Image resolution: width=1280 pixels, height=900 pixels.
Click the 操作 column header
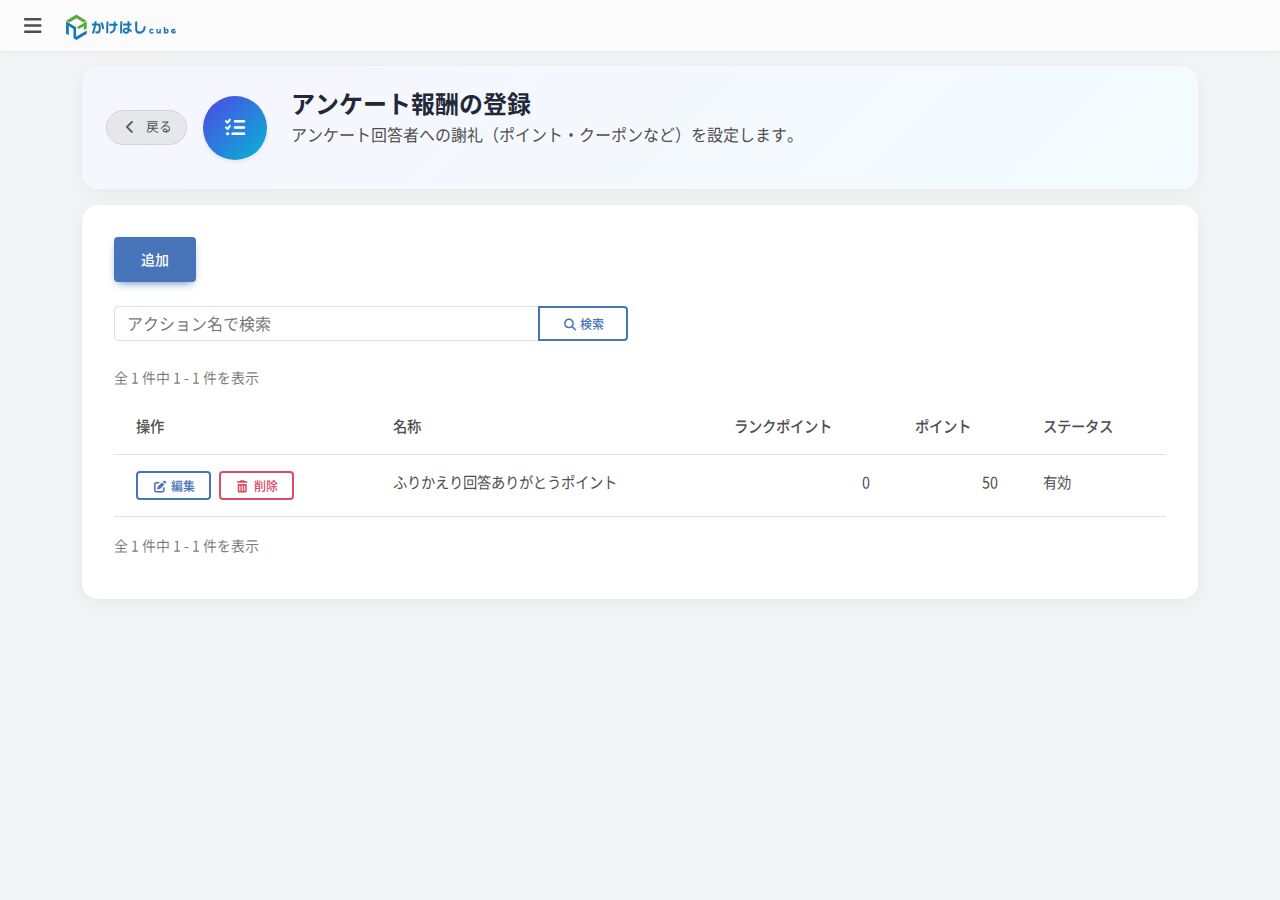(150, 427)
